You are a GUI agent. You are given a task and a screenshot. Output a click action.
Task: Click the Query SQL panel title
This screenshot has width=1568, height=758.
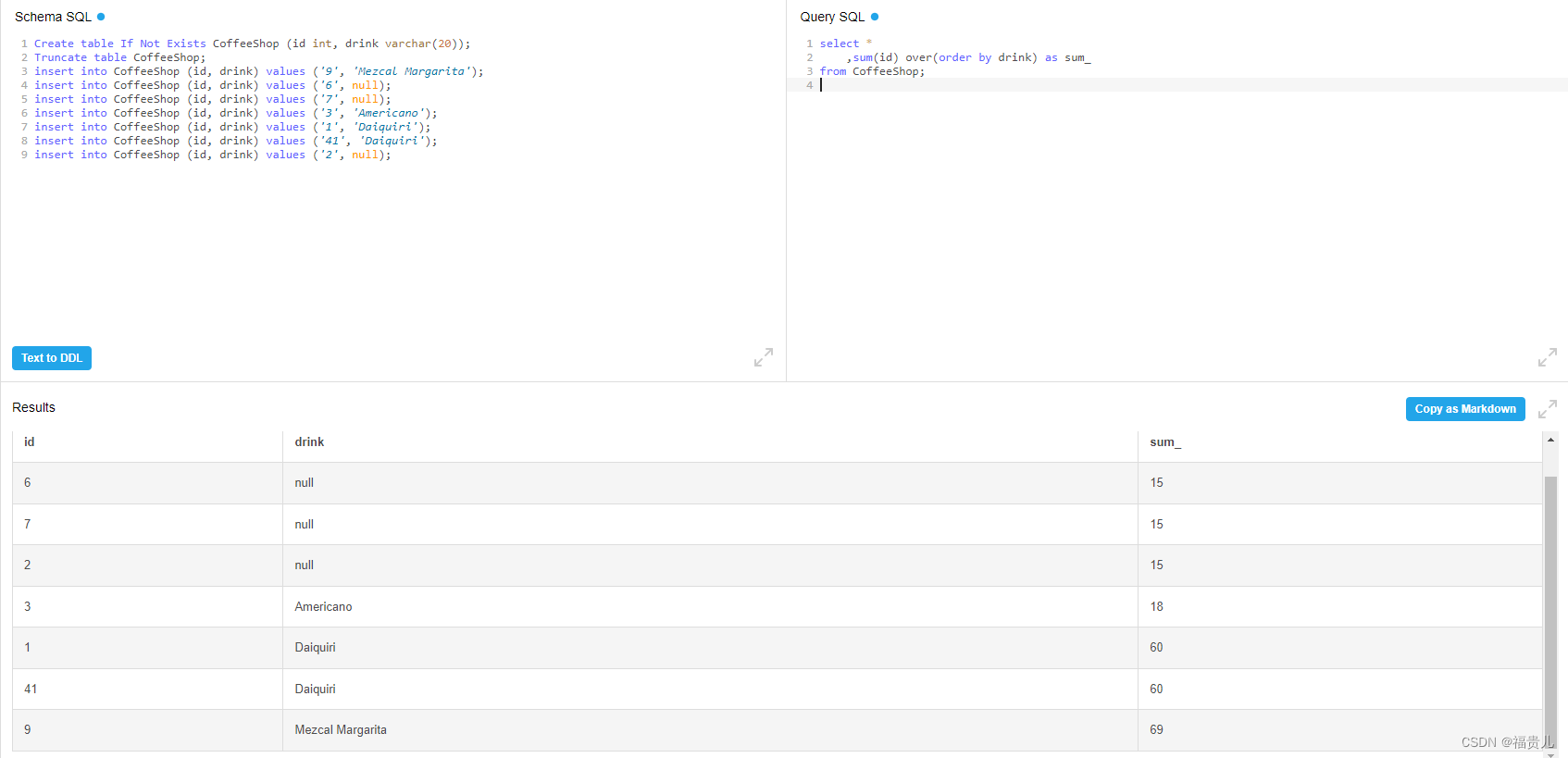pyautogui.click(x=832, y=17)
